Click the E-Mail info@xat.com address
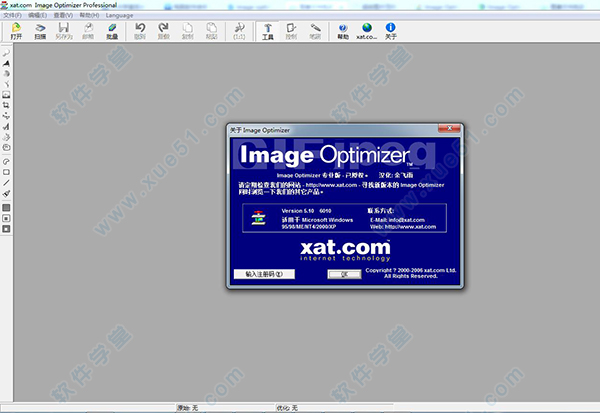The image size is (600, 413). coord(397,220)
